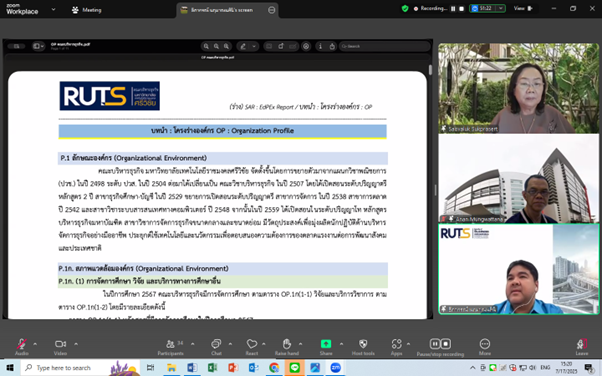Switch to the Meeting tab
Image resolution: width=602 pixels, height=376 pixels.
click(87, 10)
